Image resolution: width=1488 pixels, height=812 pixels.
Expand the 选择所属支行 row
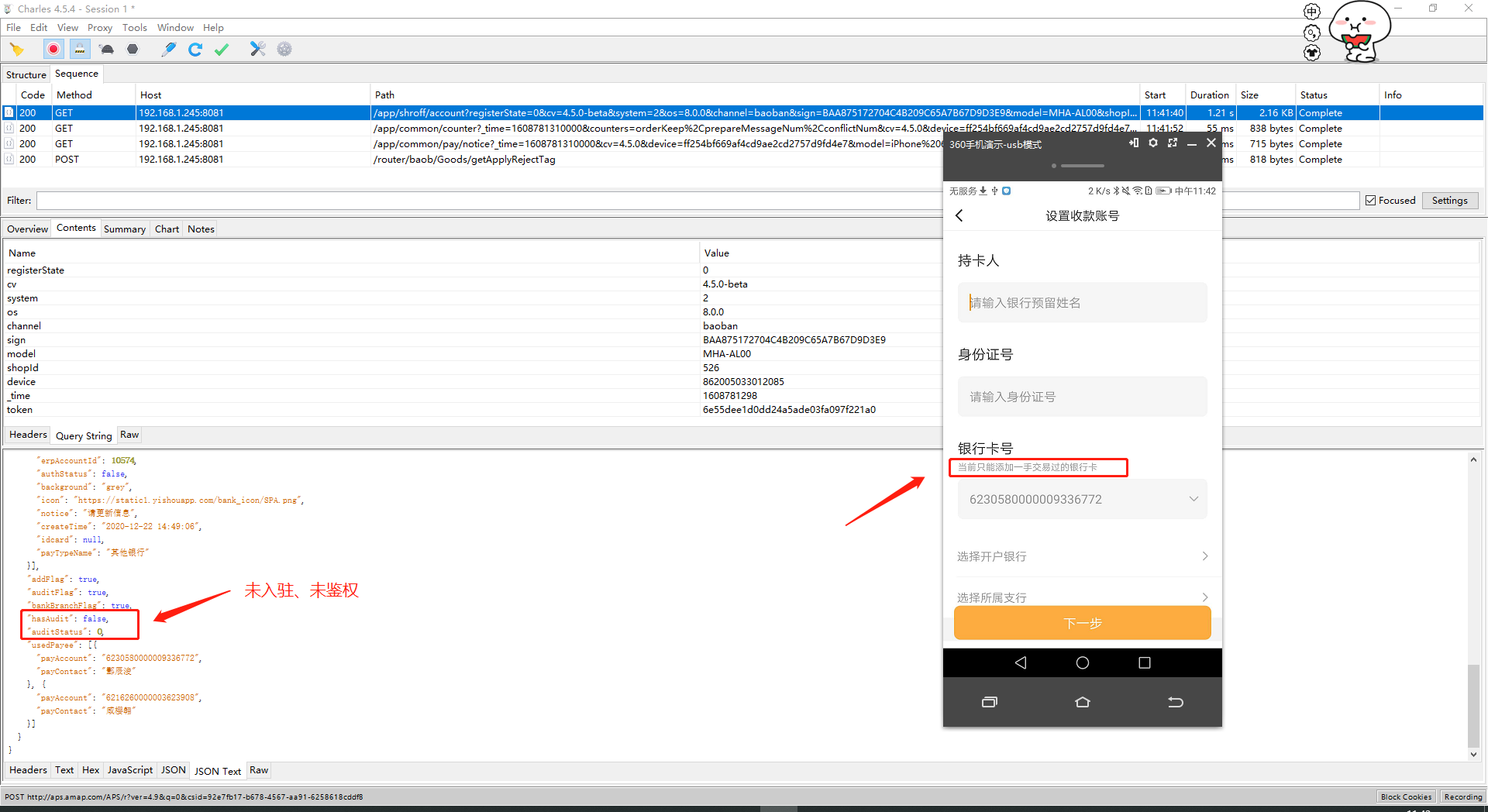[x=1082, y=597]
